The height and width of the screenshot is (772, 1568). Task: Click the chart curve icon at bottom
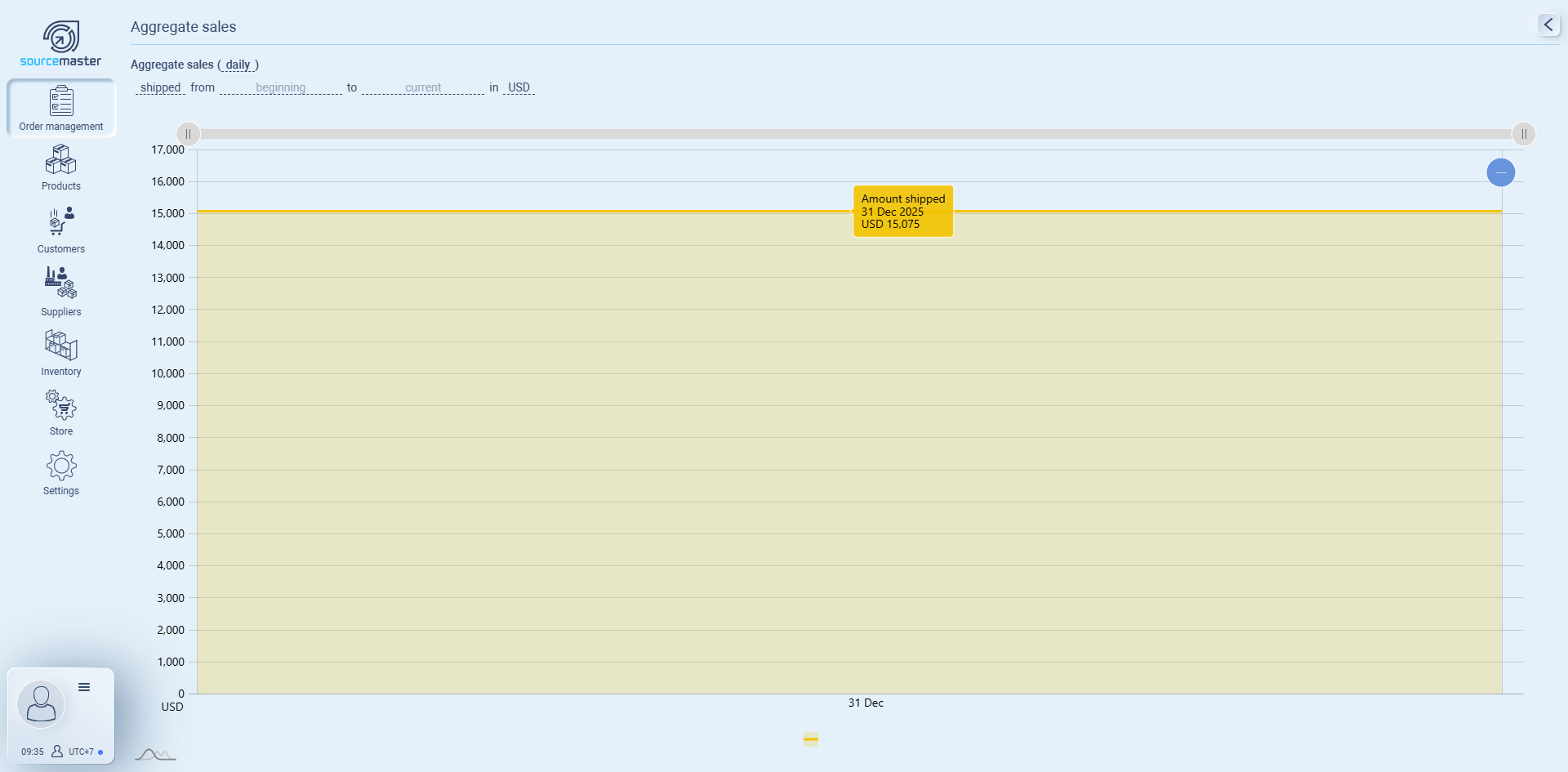point(155,755)
